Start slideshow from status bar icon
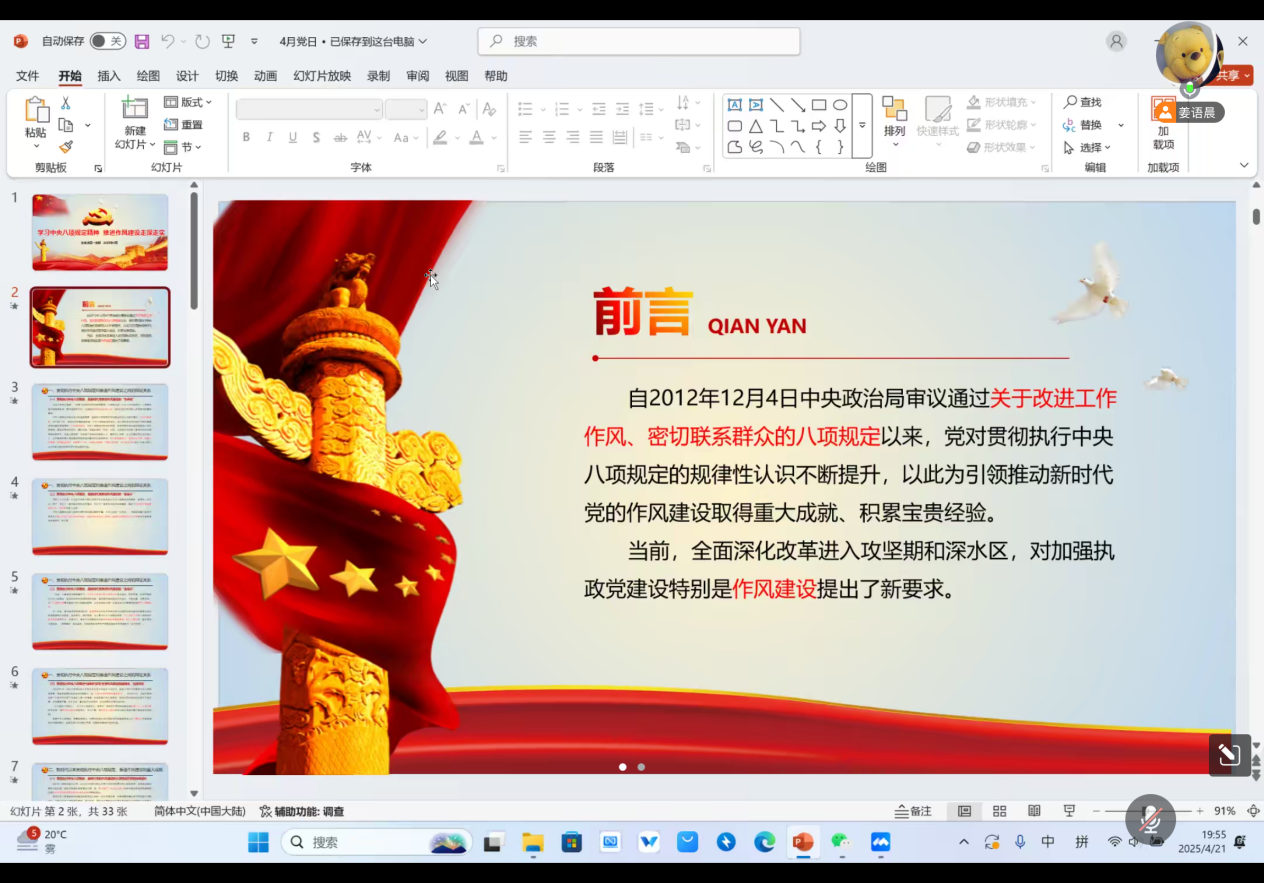This screenshot has height=883, width=1264. (1069, 811)
